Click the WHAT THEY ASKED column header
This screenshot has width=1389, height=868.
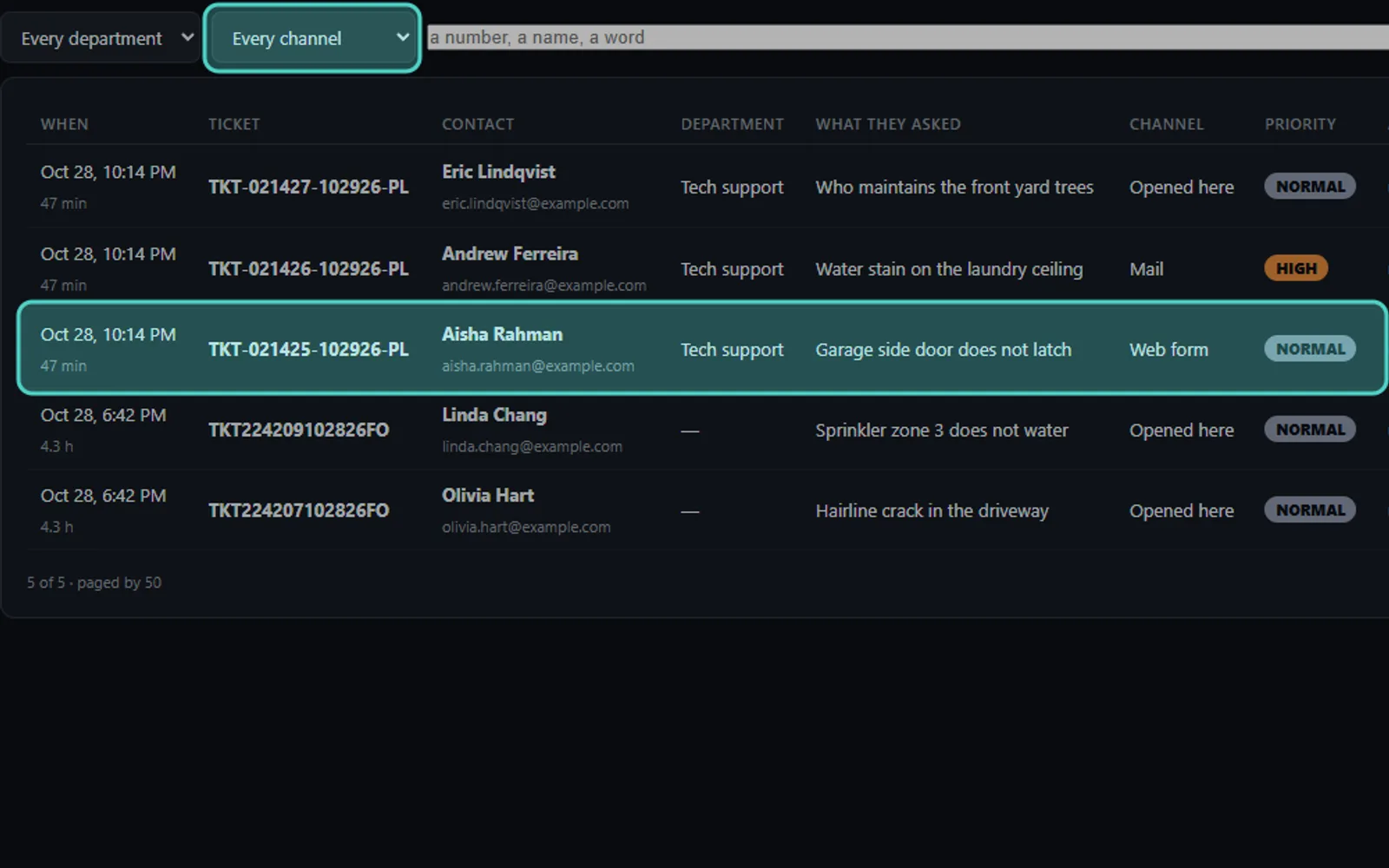point(887,124)
